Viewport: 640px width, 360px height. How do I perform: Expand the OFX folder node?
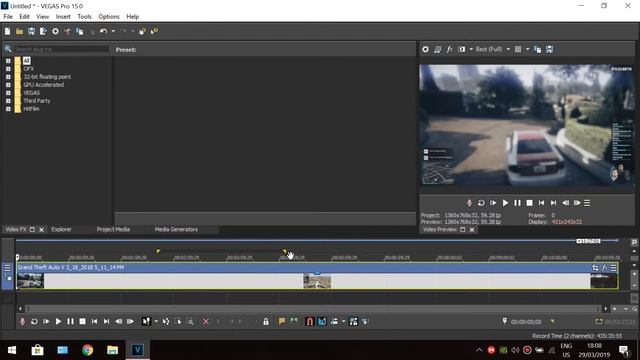[8, 69]
